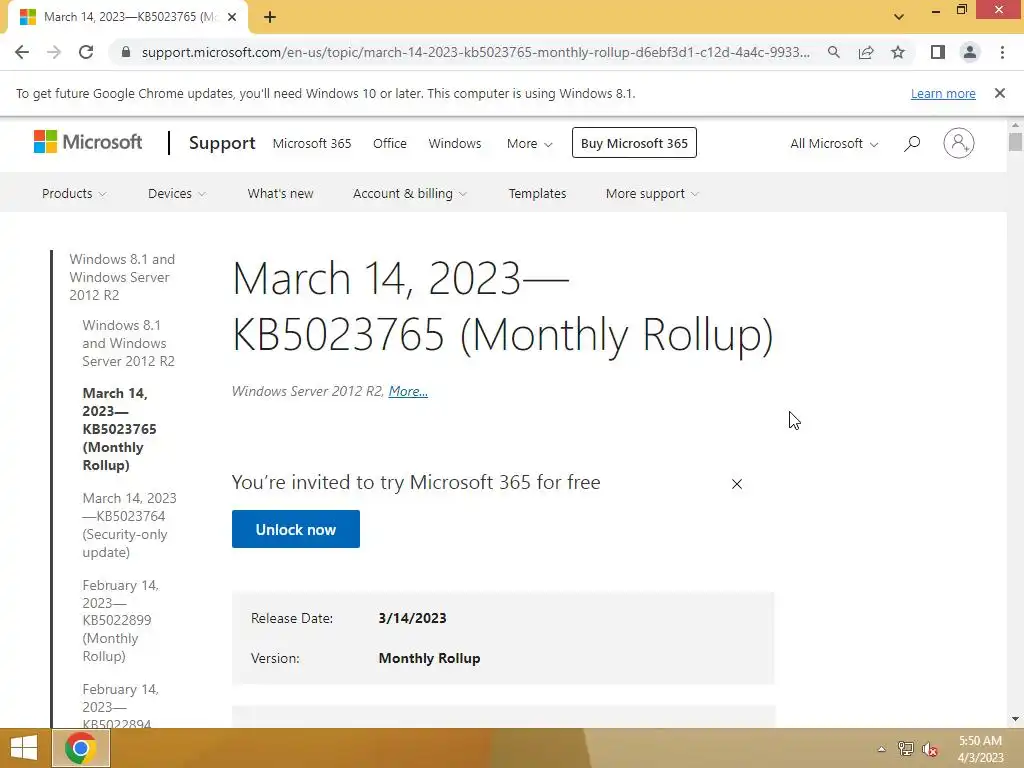Expand the Products menu

74,193
